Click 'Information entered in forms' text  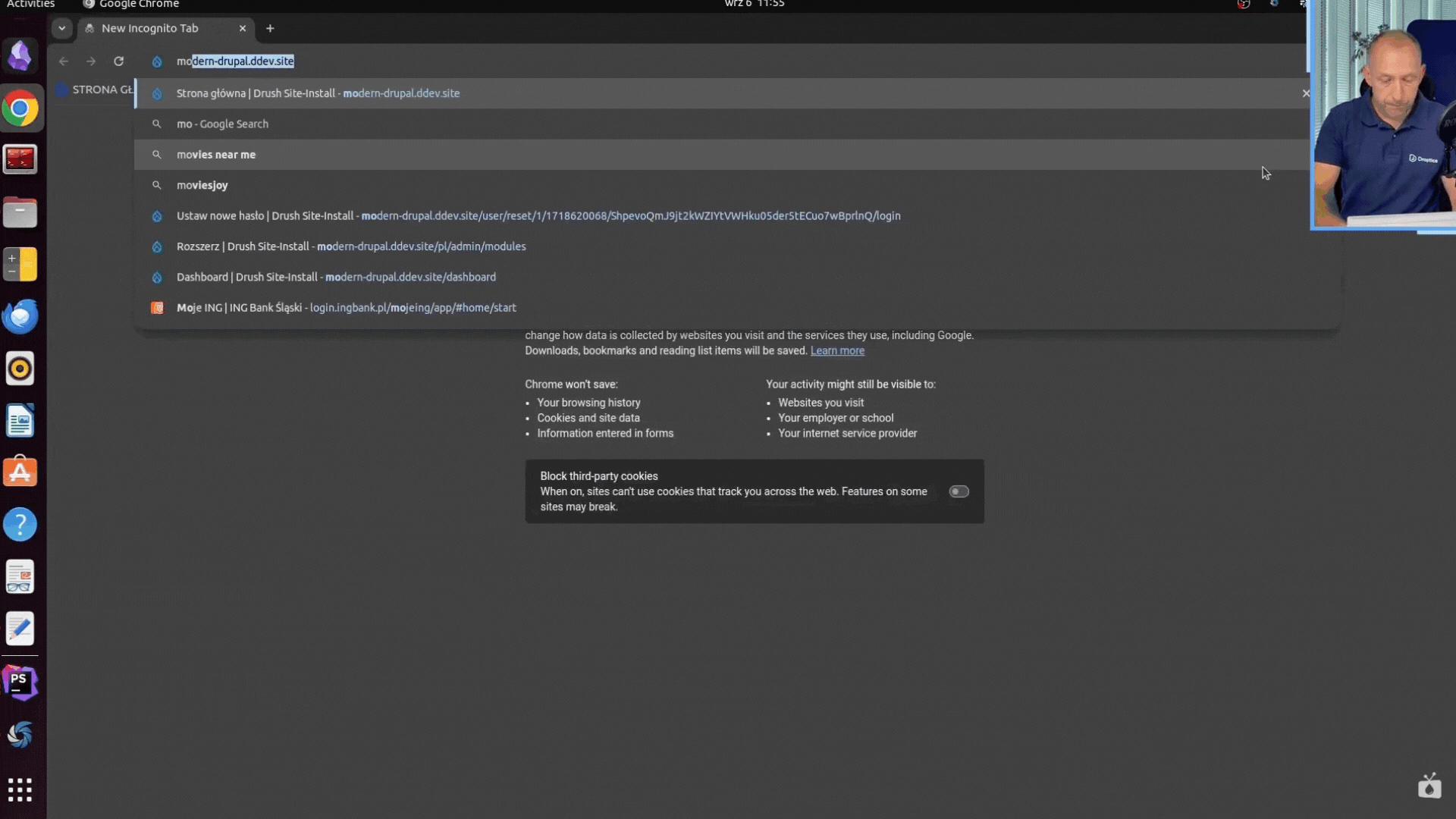tap(605, 433)
